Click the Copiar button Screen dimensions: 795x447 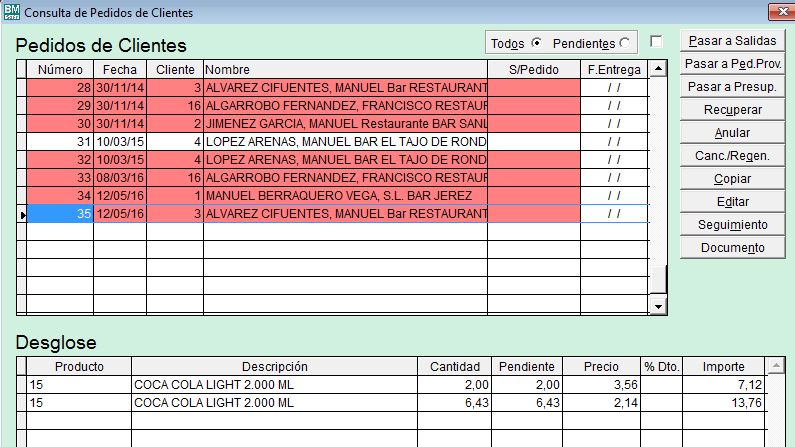point(733,179)
